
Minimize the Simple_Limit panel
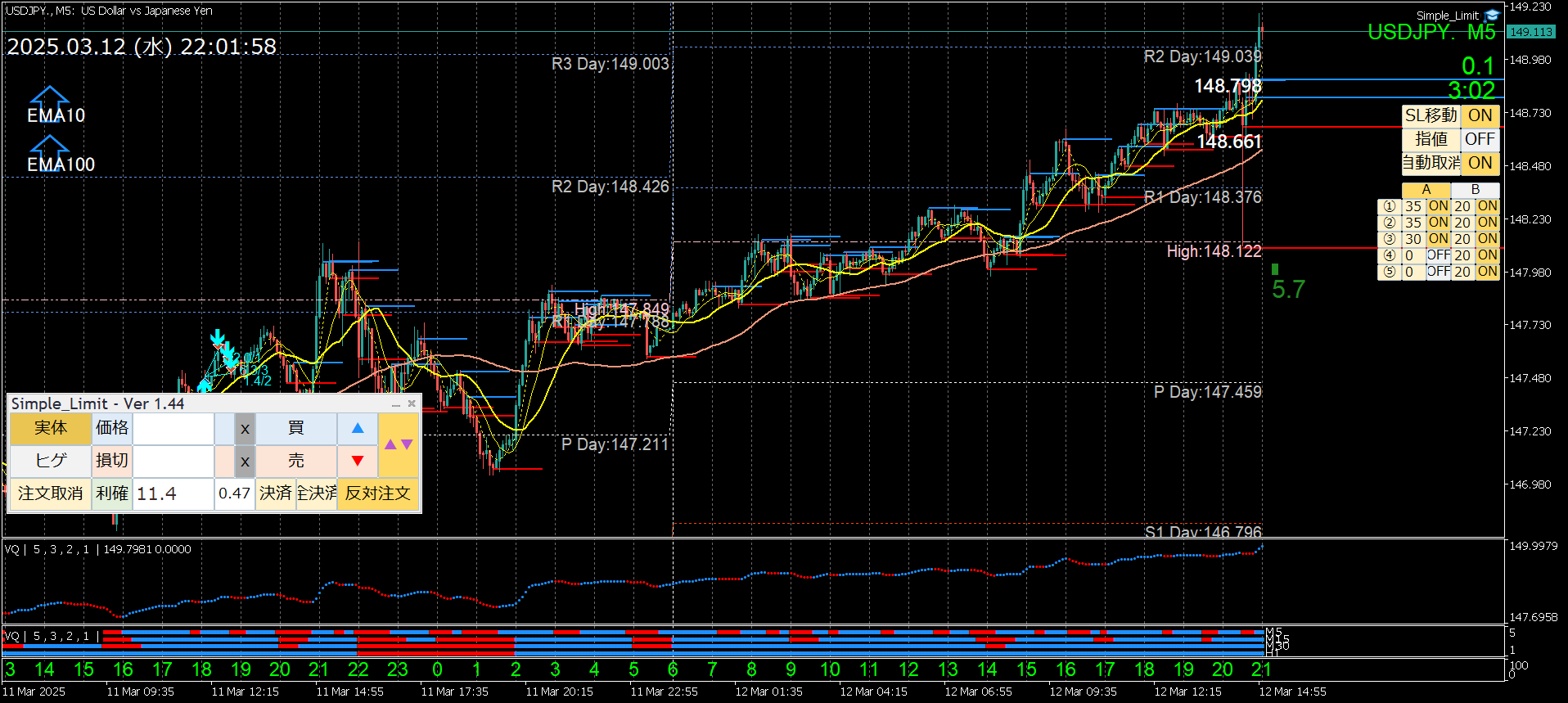pos(396,404)
